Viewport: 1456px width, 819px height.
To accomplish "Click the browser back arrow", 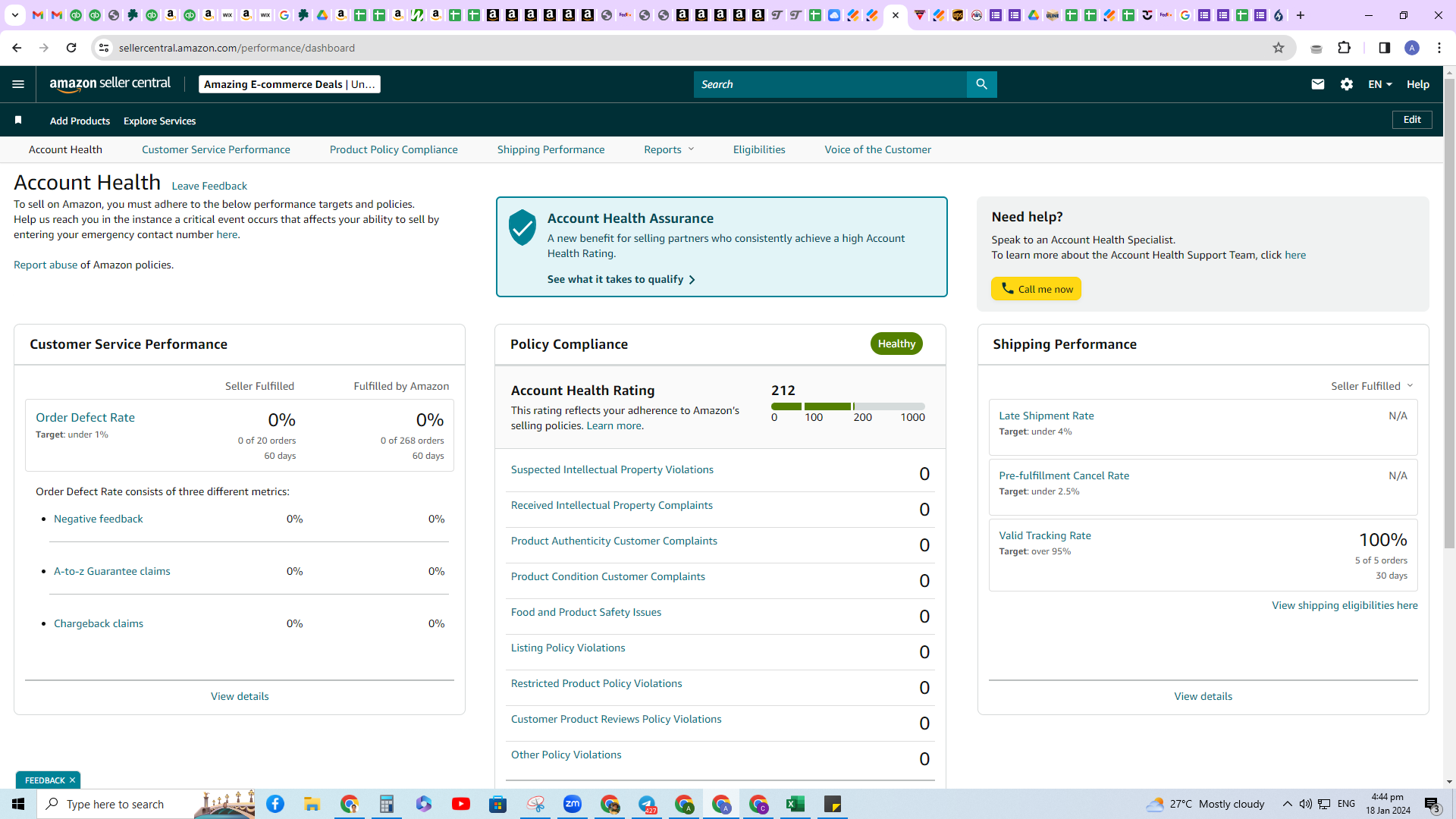I will coord(17,48).
